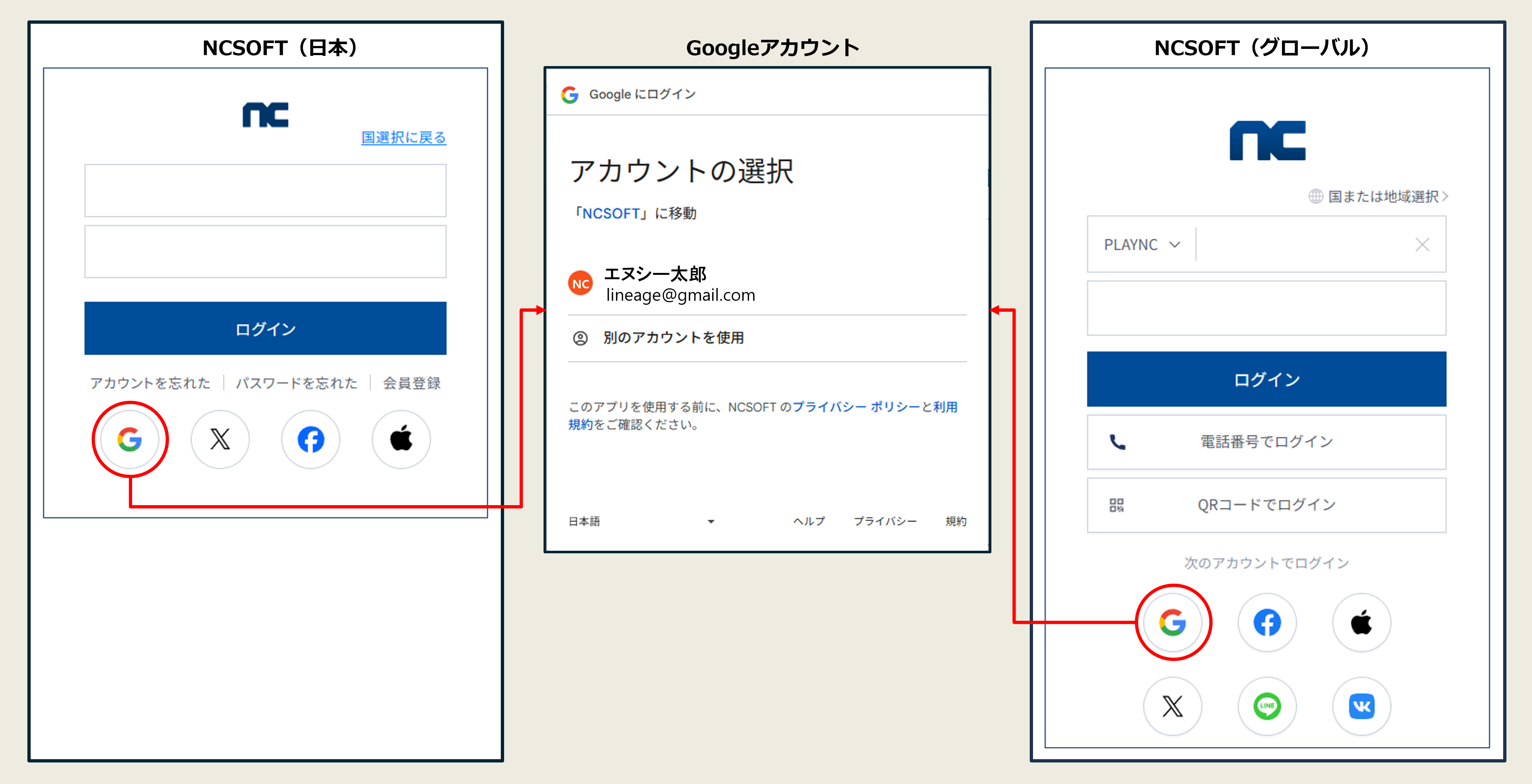This screenshot has width=1532, height=784.
Task: Click QRコードでログイン button
Action: (1266, 505)
